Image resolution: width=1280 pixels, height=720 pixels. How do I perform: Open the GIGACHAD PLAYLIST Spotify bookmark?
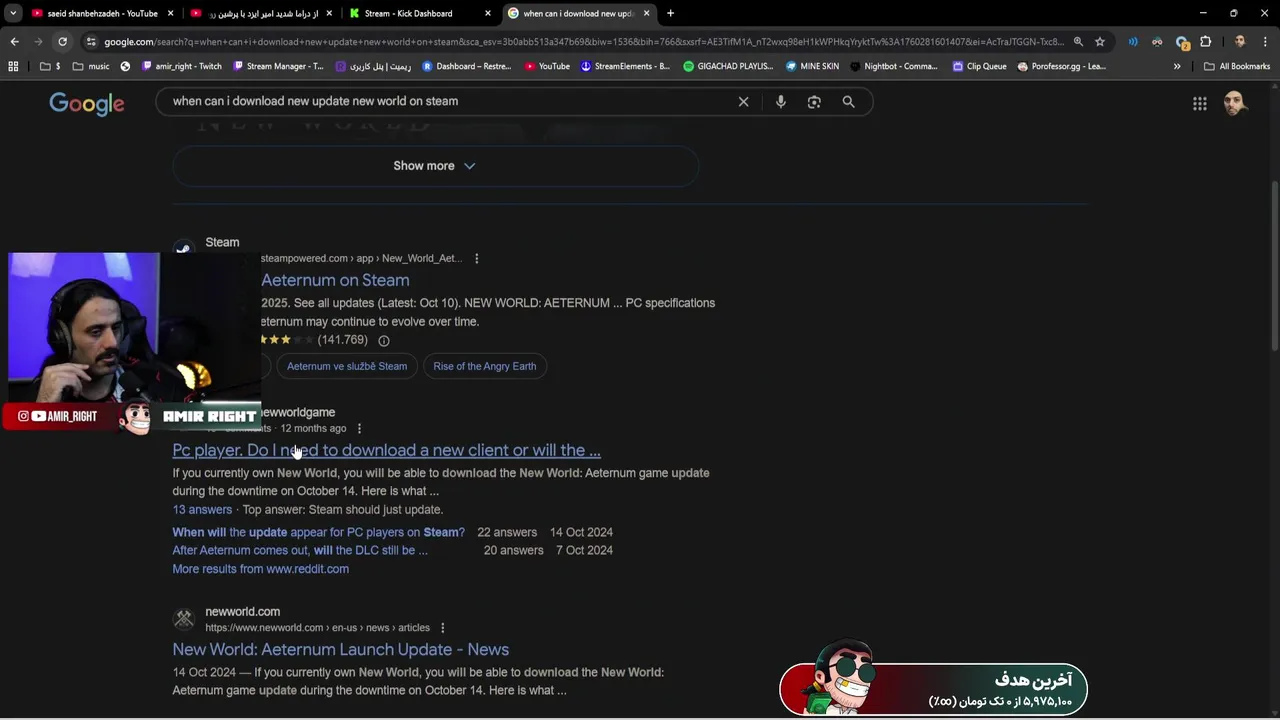click(728, 66)
